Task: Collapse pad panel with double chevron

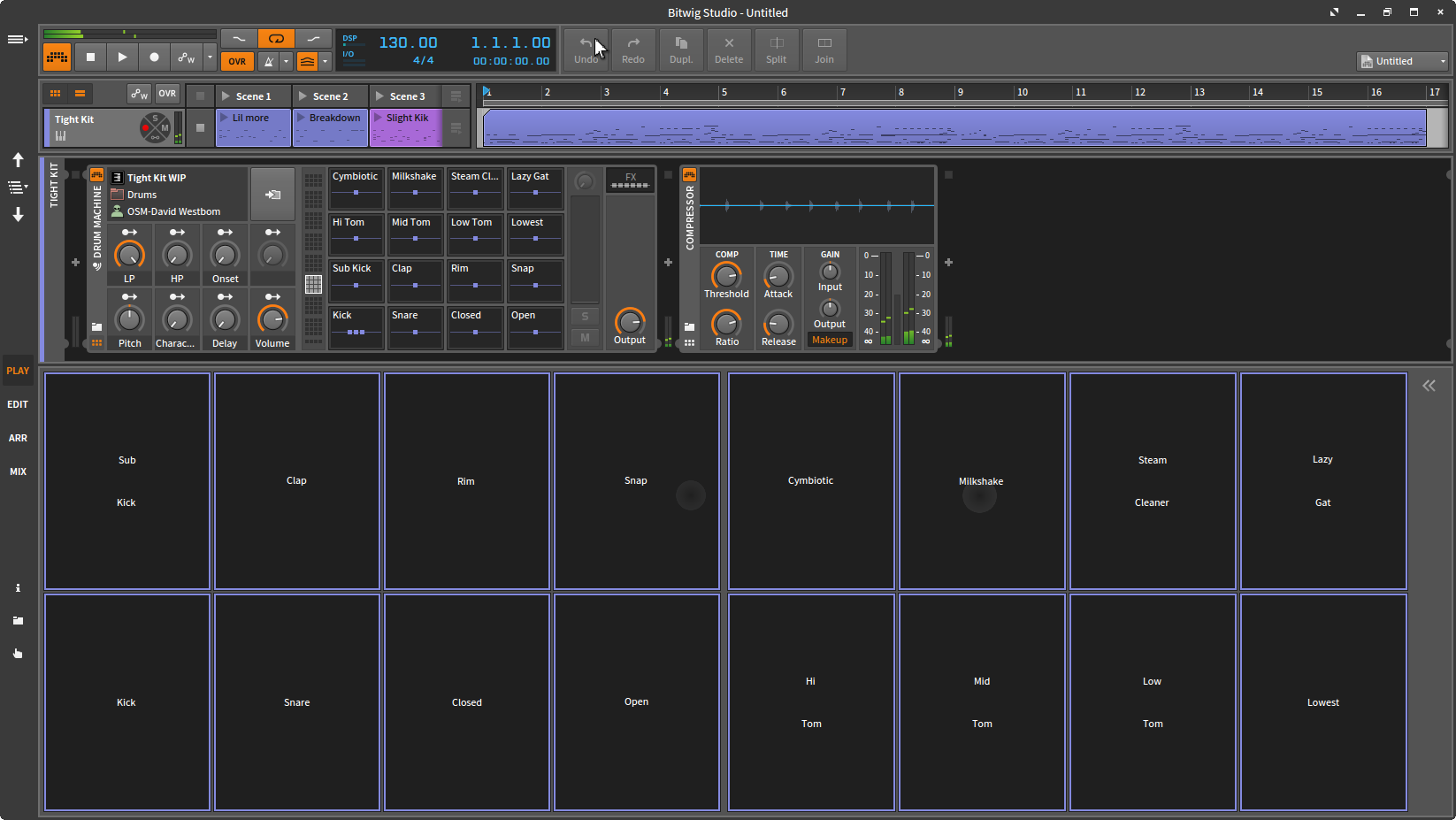Action: tap(1429, 386)
